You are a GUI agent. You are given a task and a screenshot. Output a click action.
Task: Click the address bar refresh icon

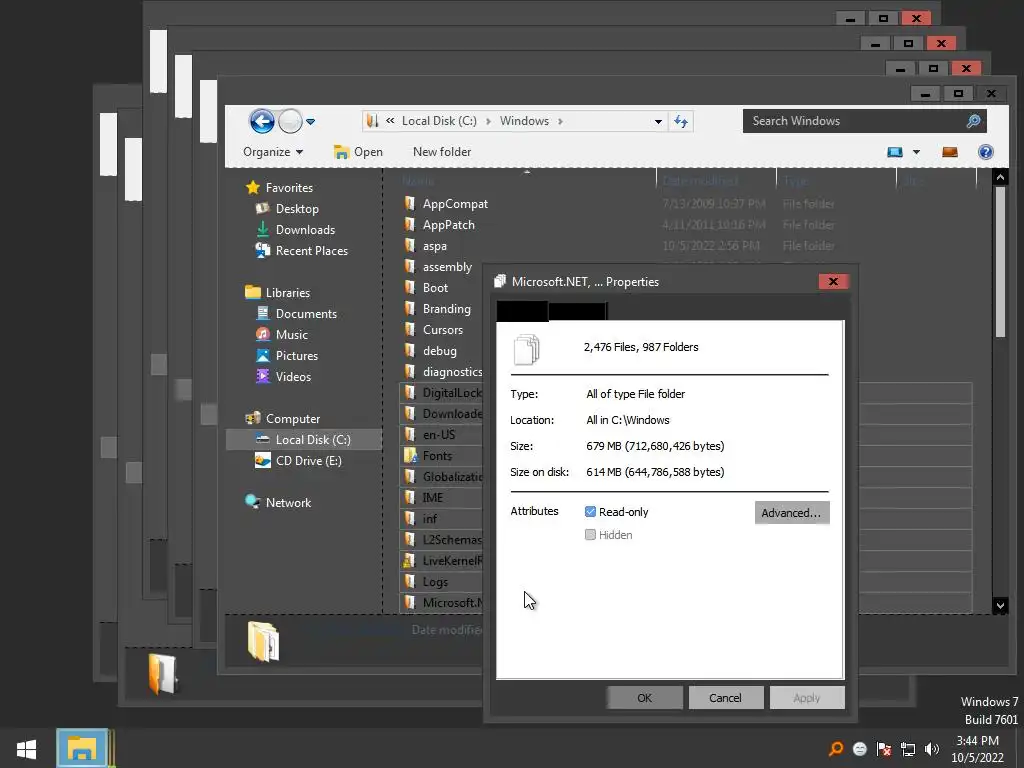click(x=680, y=121)
